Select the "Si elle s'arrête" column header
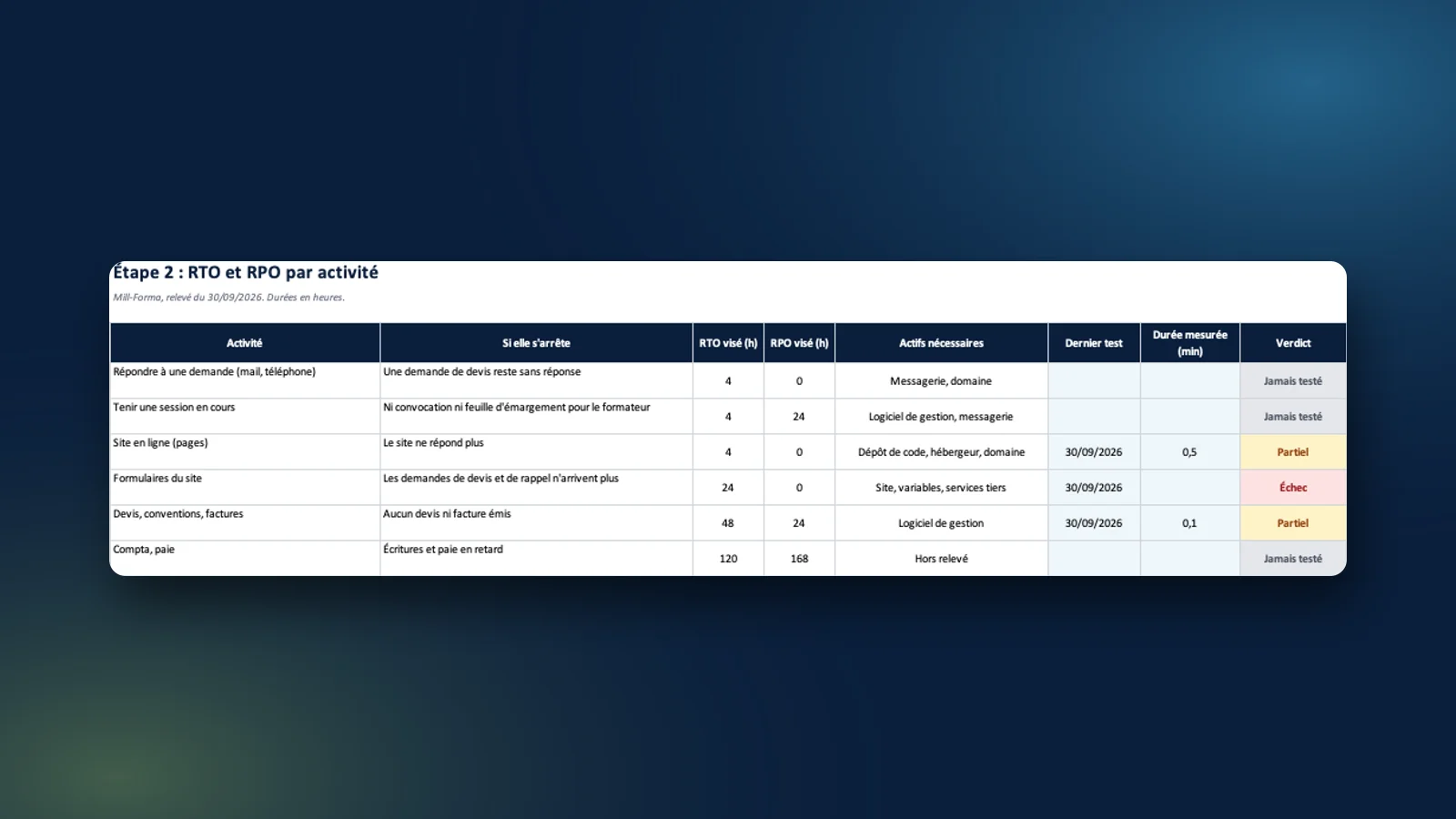This screenshot has width=1456, height=819. (536, 343)
